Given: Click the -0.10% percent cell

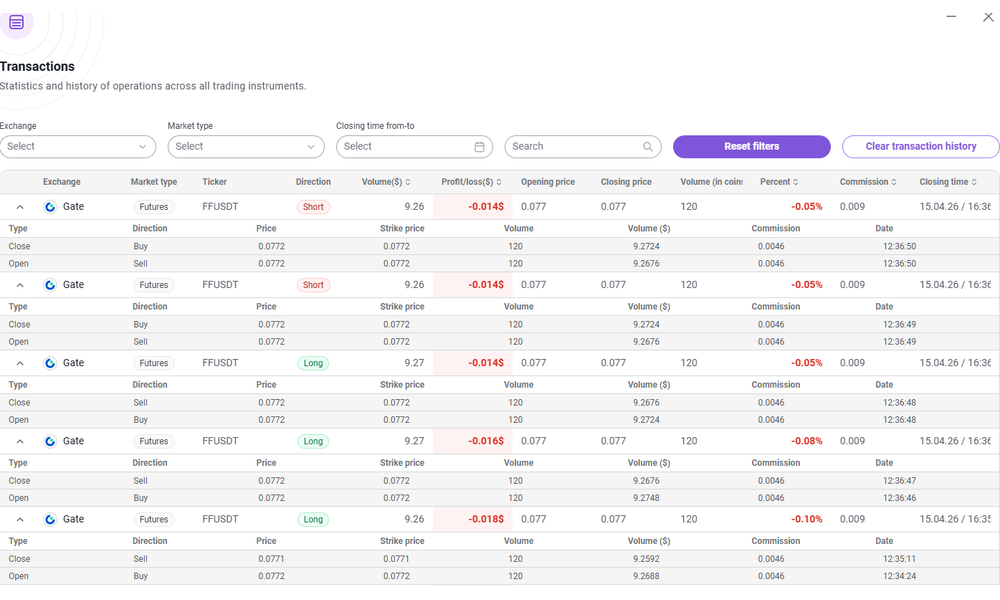Looking at the screenshot, I should click(807, 520).
